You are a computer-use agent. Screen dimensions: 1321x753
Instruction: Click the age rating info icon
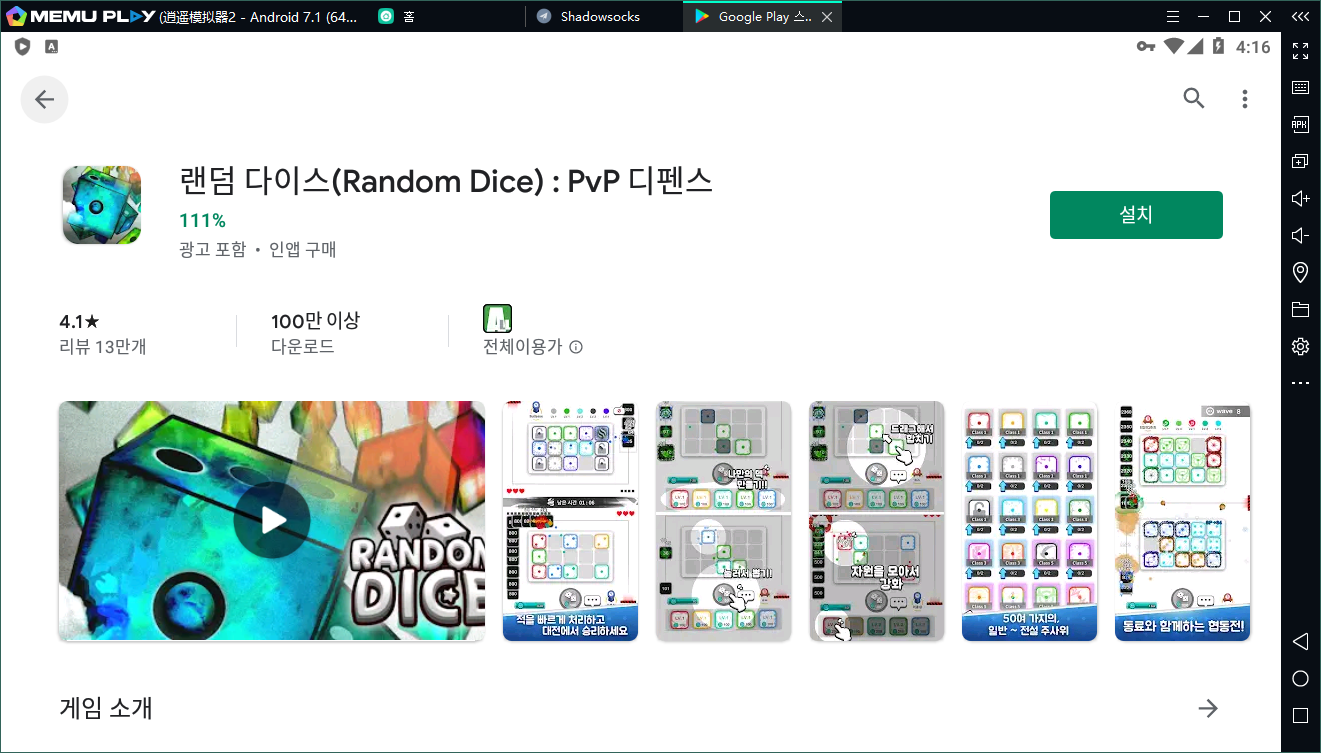coord(576,347)
